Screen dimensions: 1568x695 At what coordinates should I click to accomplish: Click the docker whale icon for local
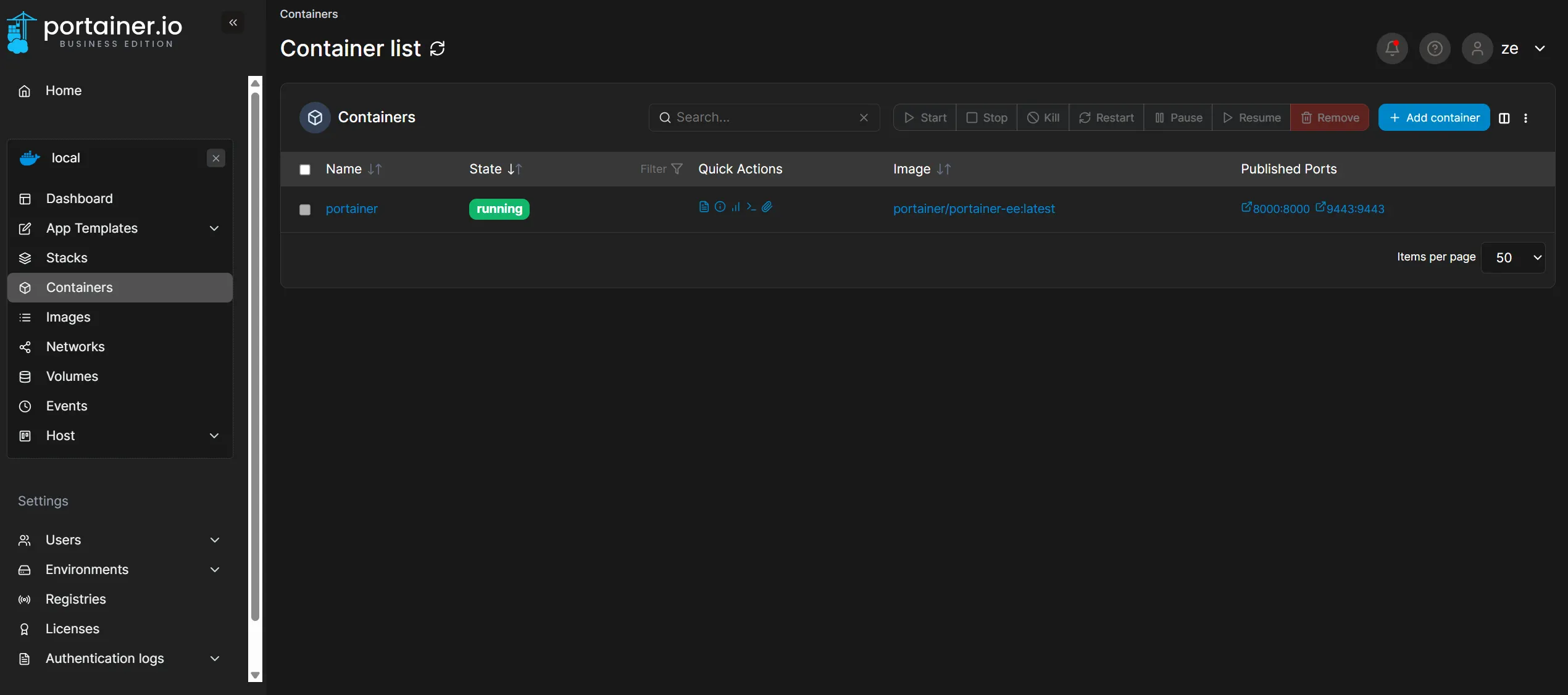(30, 158)
